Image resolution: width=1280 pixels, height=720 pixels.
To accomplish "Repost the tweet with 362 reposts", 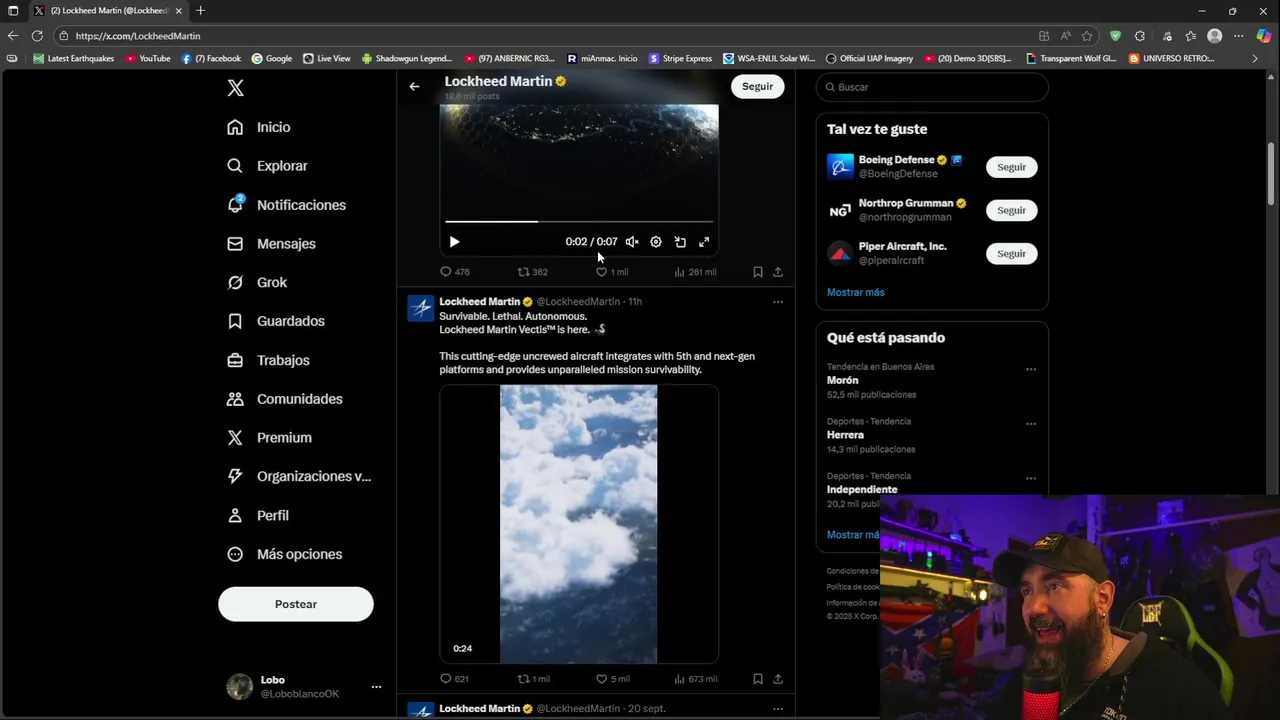I will (532, 272).
